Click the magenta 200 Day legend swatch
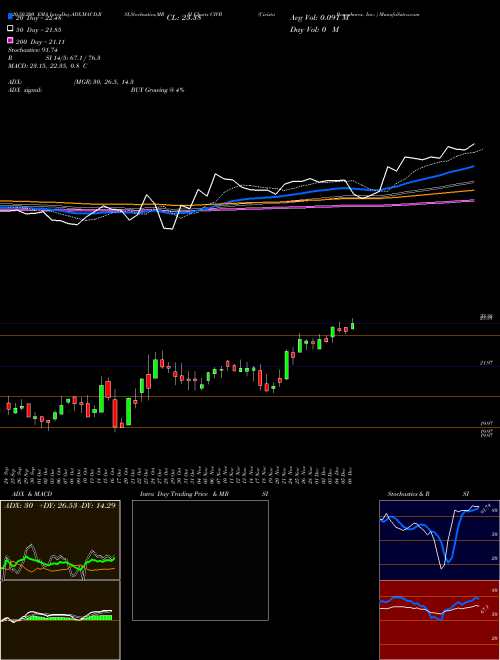Screen dimensions: 500x660 click(x=10, y=40)
